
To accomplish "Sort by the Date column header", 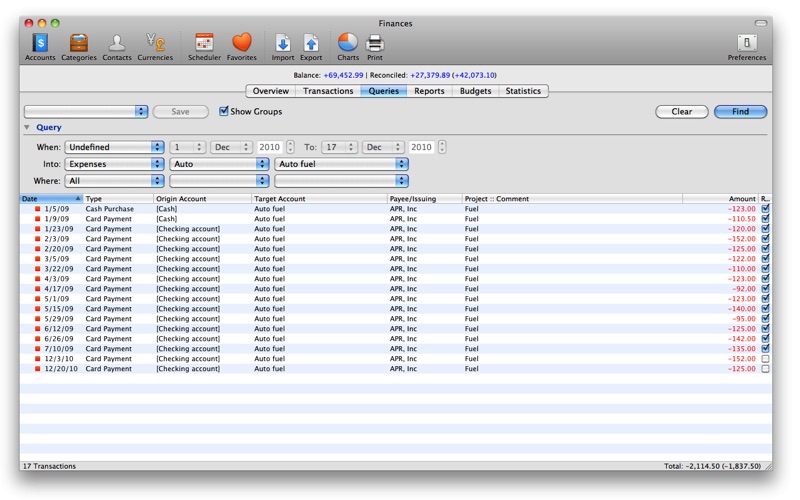I will click(51, 198).
